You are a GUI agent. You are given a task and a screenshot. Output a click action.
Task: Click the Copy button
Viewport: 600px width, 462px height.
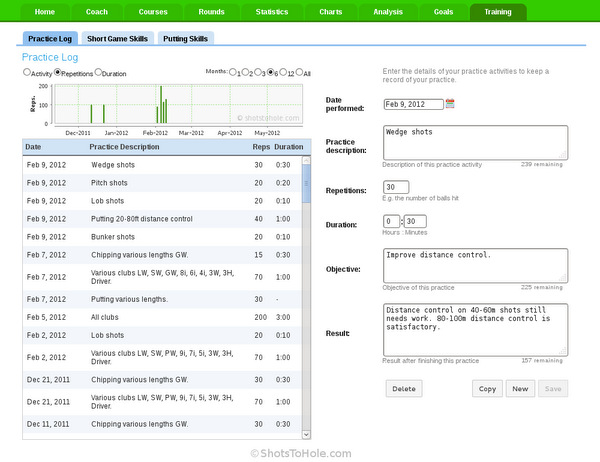pos(487,389)
